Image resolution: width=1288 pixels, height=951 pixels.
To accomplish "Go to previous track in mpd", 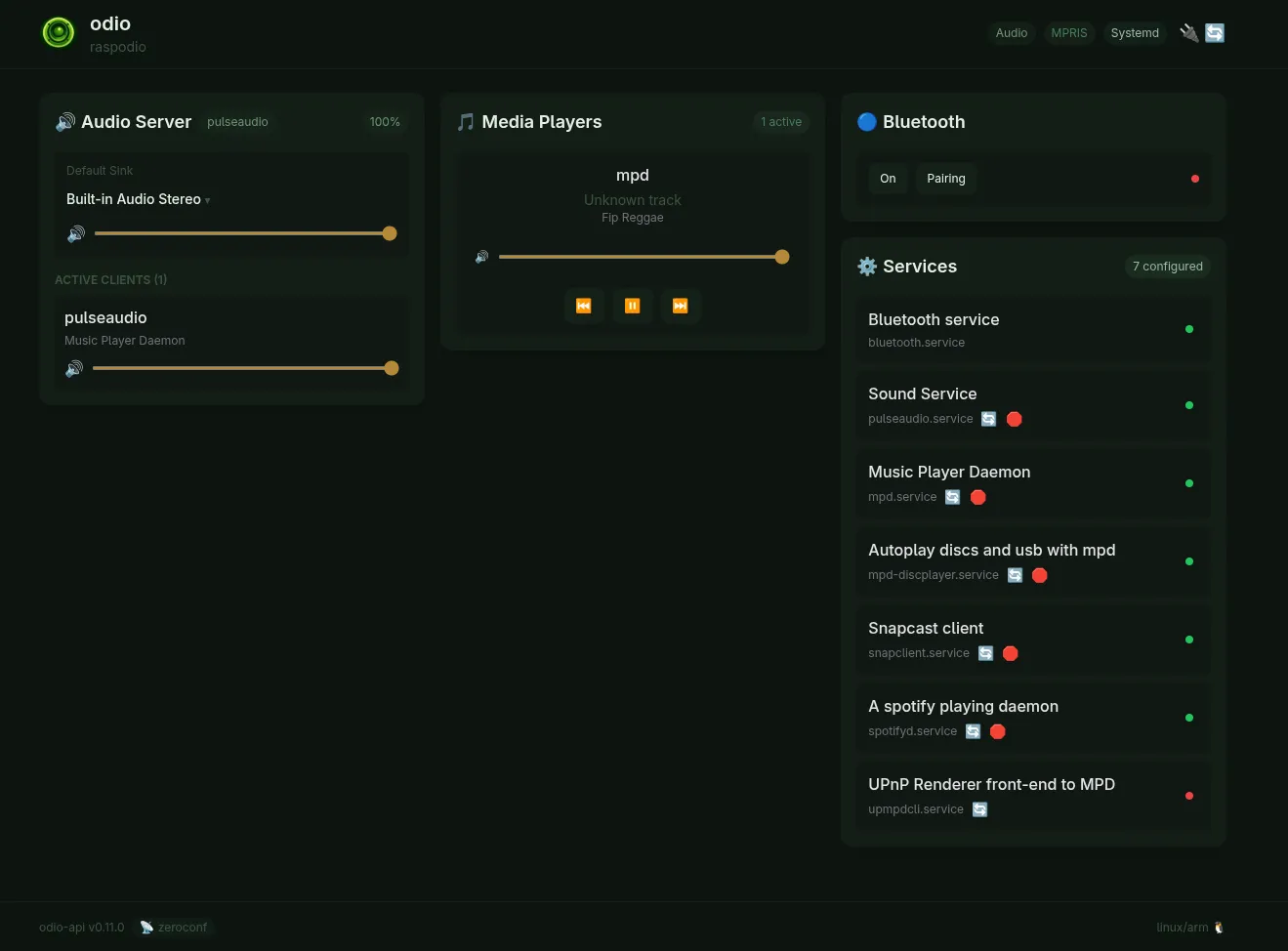I will [x=584, y=306].
